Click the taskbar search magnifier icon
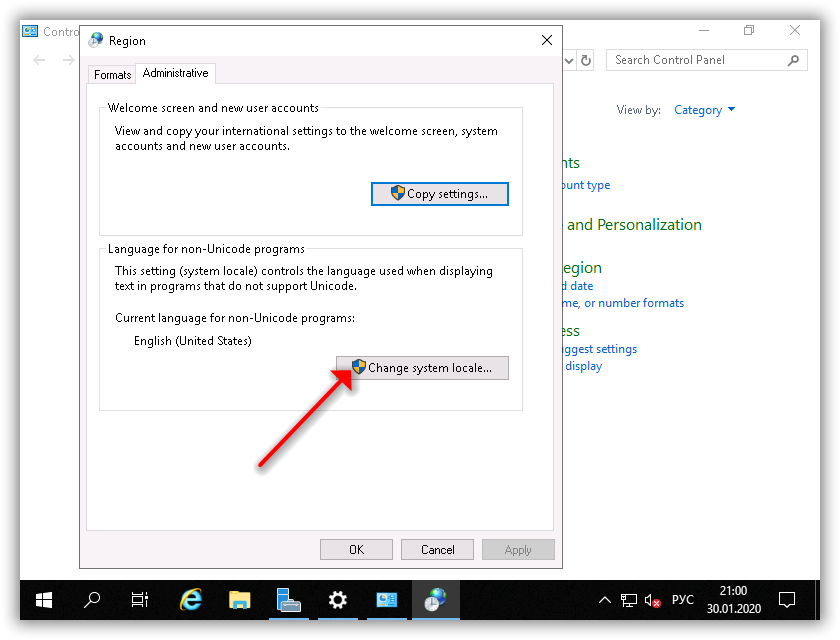Screen dimensions: 840x640 click(x=92, y=600)
